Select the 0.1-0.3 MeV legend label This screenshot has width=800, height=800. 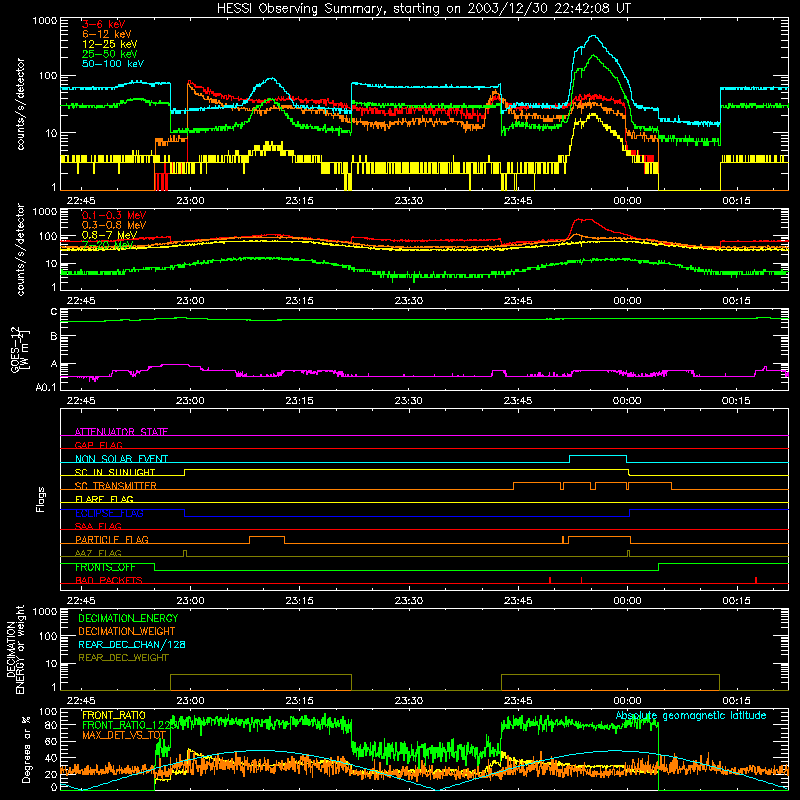coord(114,215)
